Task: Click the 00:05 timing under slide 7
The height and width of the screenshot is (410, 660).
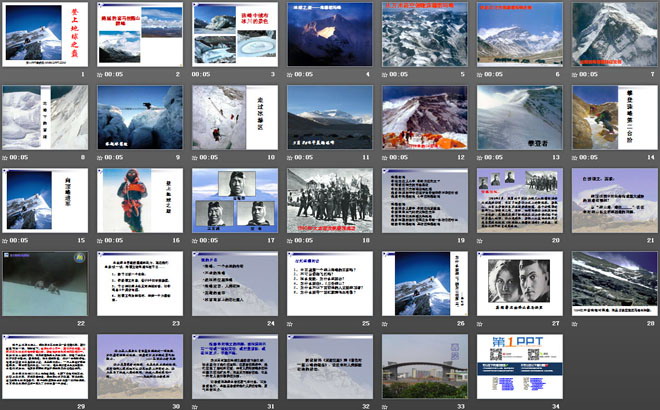Action: pyautogui.click(x=588, y=75)
